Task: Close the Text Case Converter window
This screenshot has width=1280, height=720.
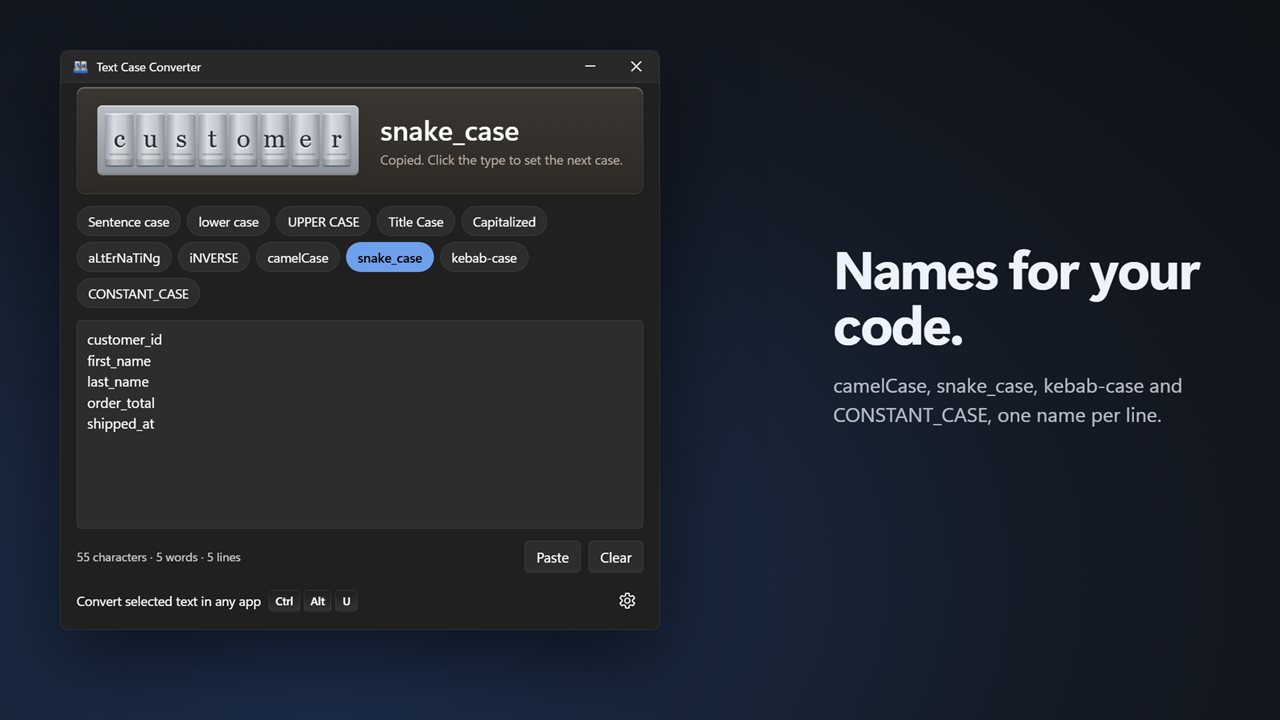Action: pos(636,67)
